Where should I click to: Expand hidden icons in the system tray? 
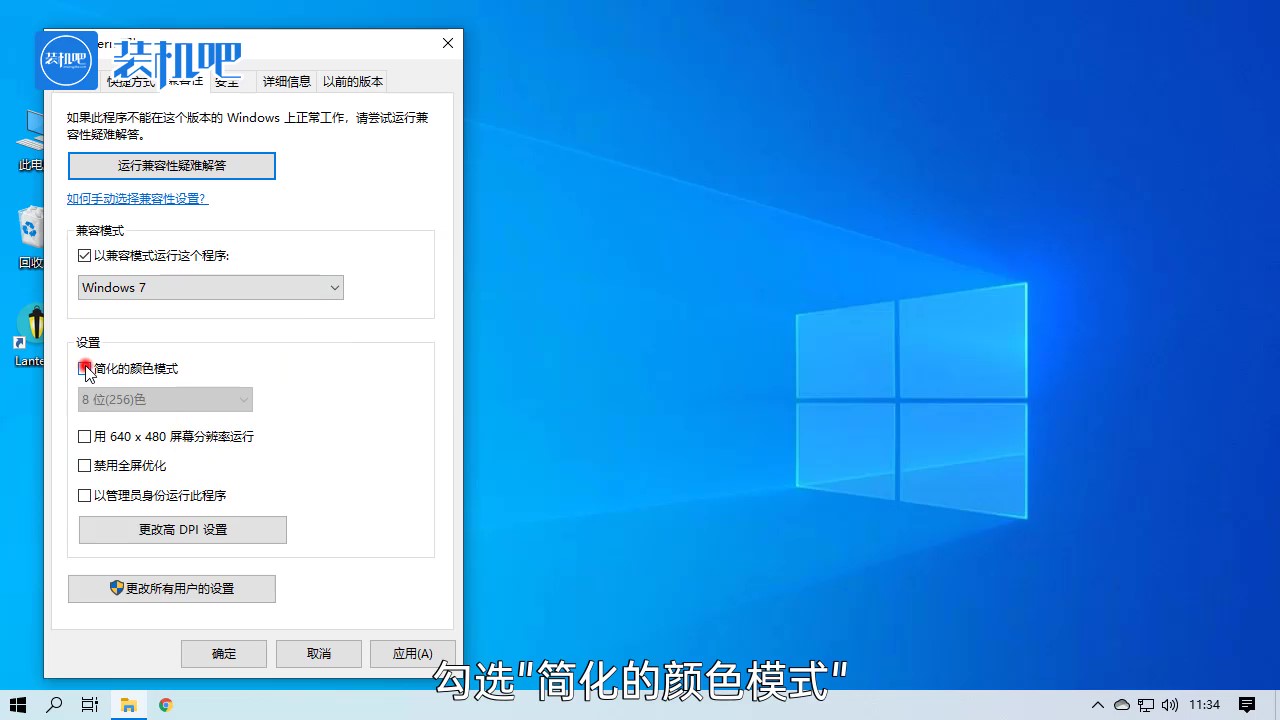(1098, 705)
